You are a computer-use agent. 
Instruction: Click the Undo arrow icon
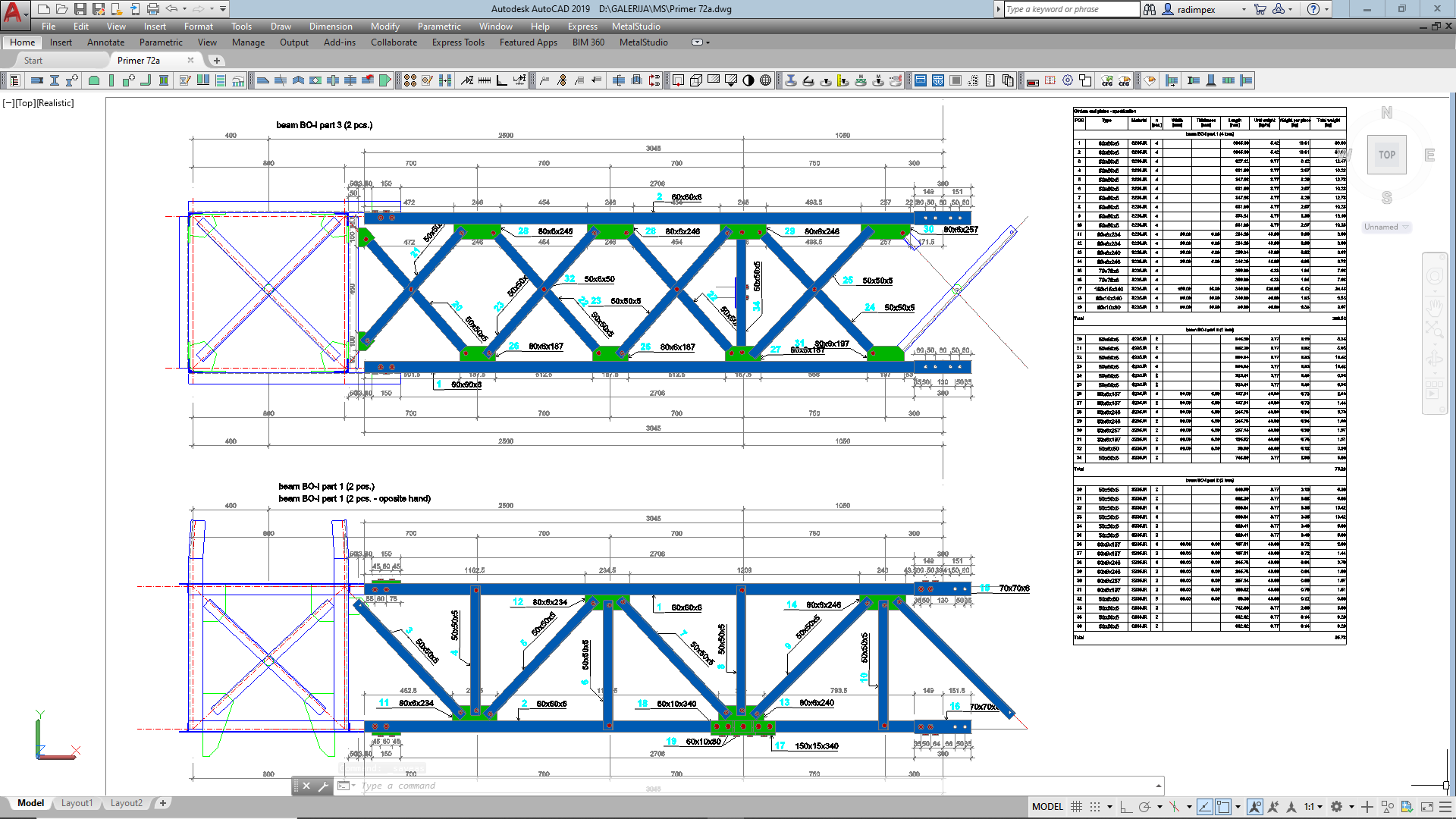click(171, 9)
